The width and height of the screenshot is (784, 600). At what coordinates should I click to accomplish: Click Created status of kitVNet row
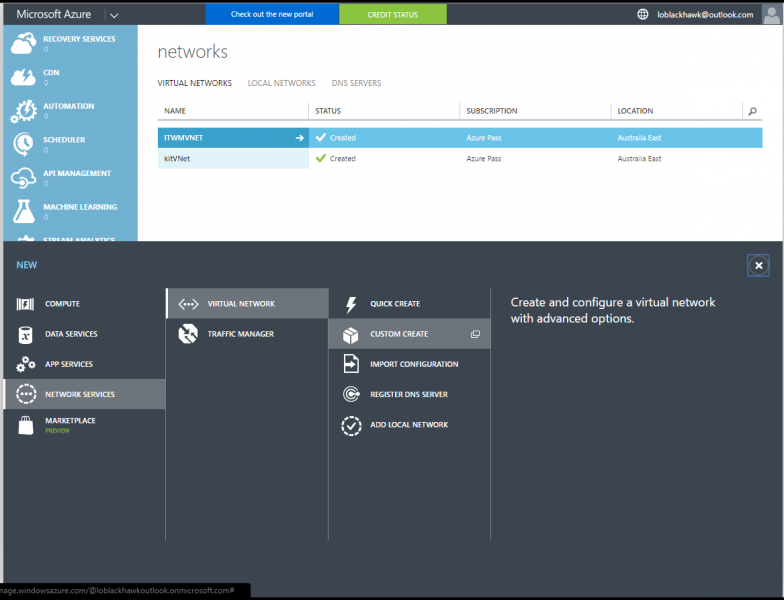[342, 158]
